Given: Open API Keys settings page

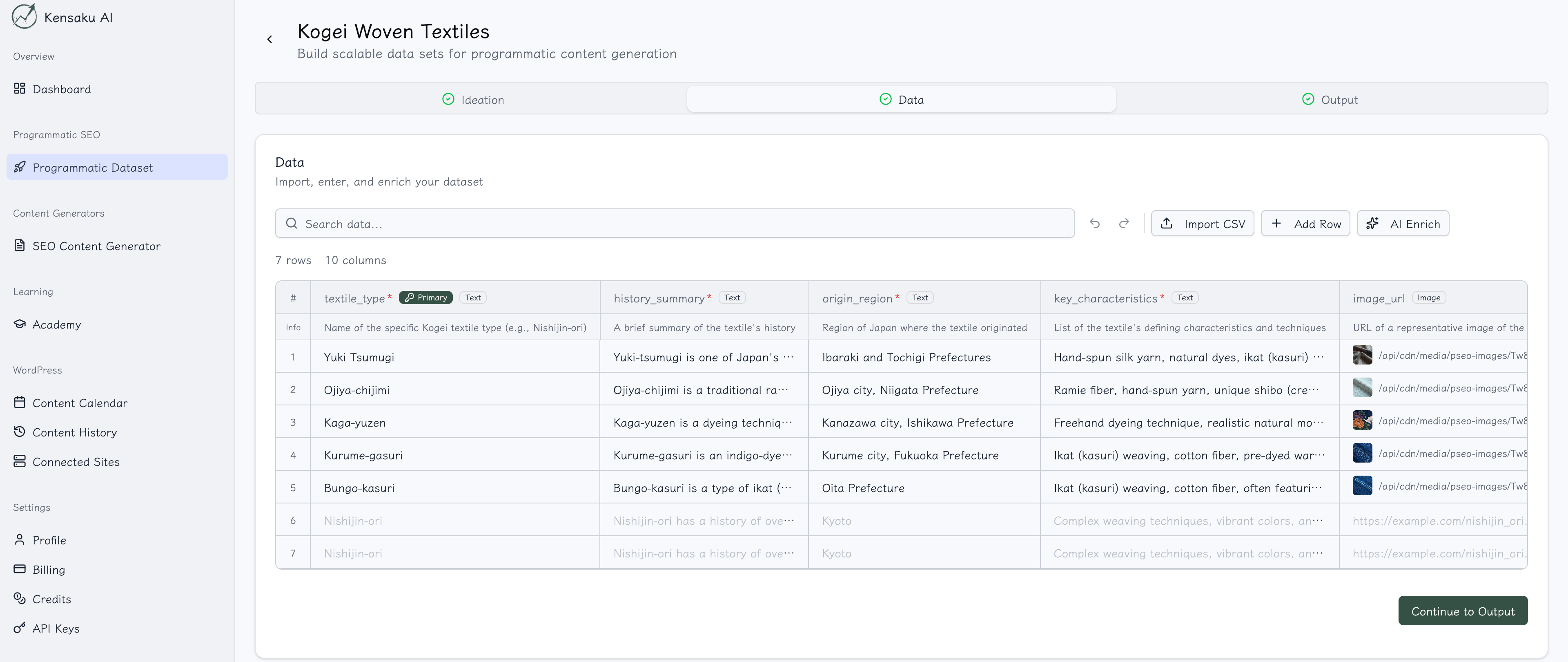Looking at the screenshot, I should coord(56,628).
